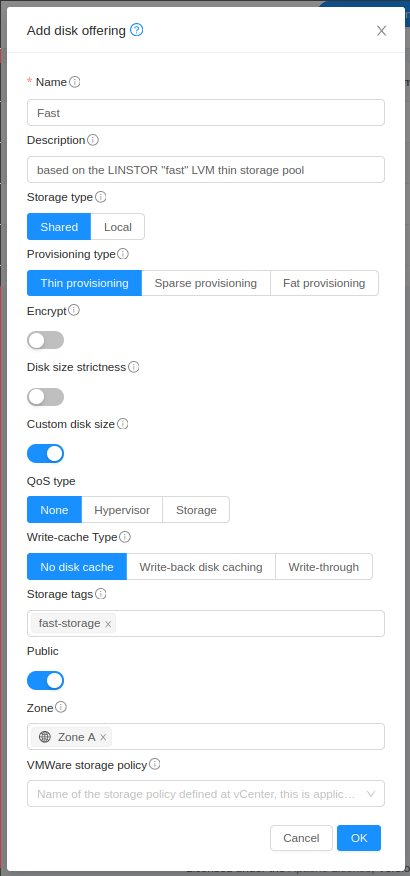Image resolution: width=410 pixels, height=876 pixels.
Task: Show info tooltip for Description field
Action: (93, 140)
